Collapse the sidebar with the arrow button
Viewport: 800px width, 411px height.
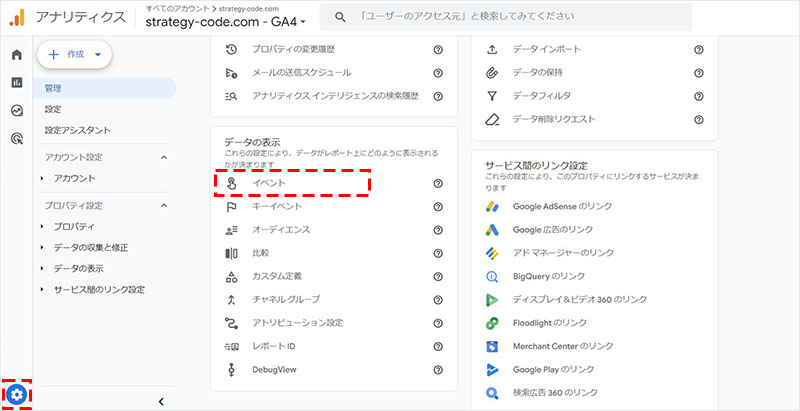tap(162, 401)
